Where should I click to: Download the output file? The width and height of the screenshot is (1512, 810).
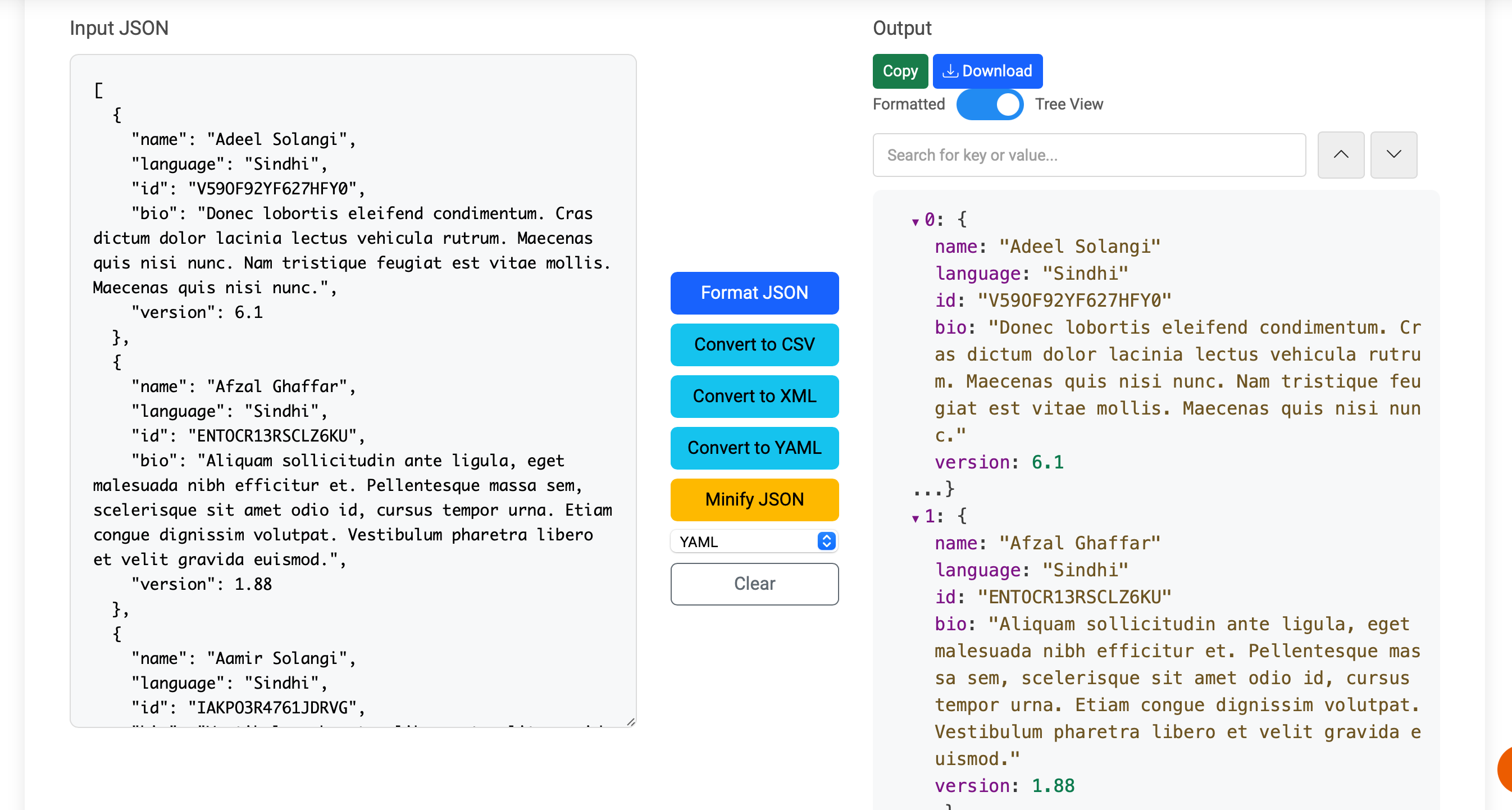[x=987, y=71]
